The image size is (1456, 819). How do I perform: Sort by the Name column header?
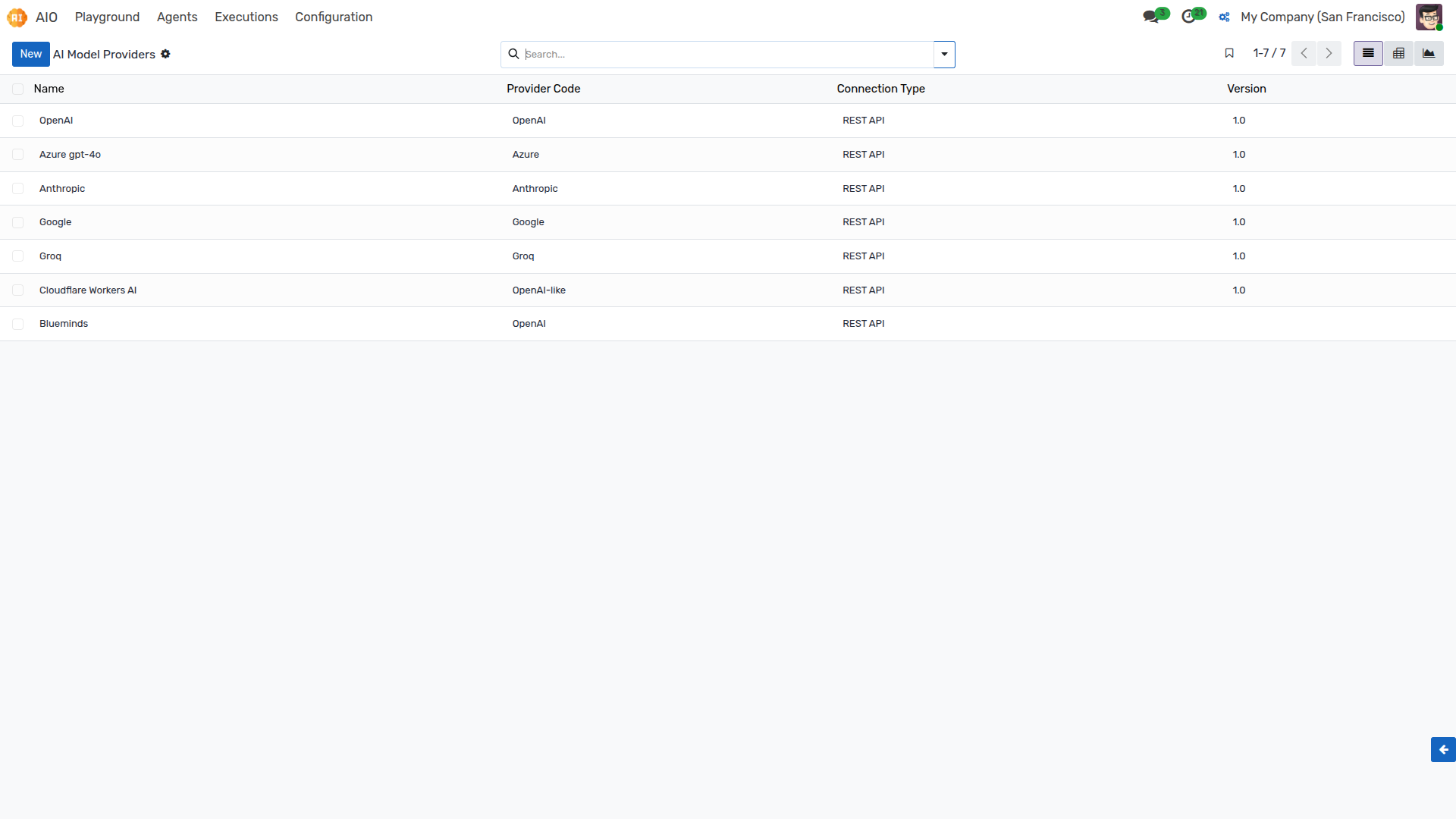click(49, 89)
